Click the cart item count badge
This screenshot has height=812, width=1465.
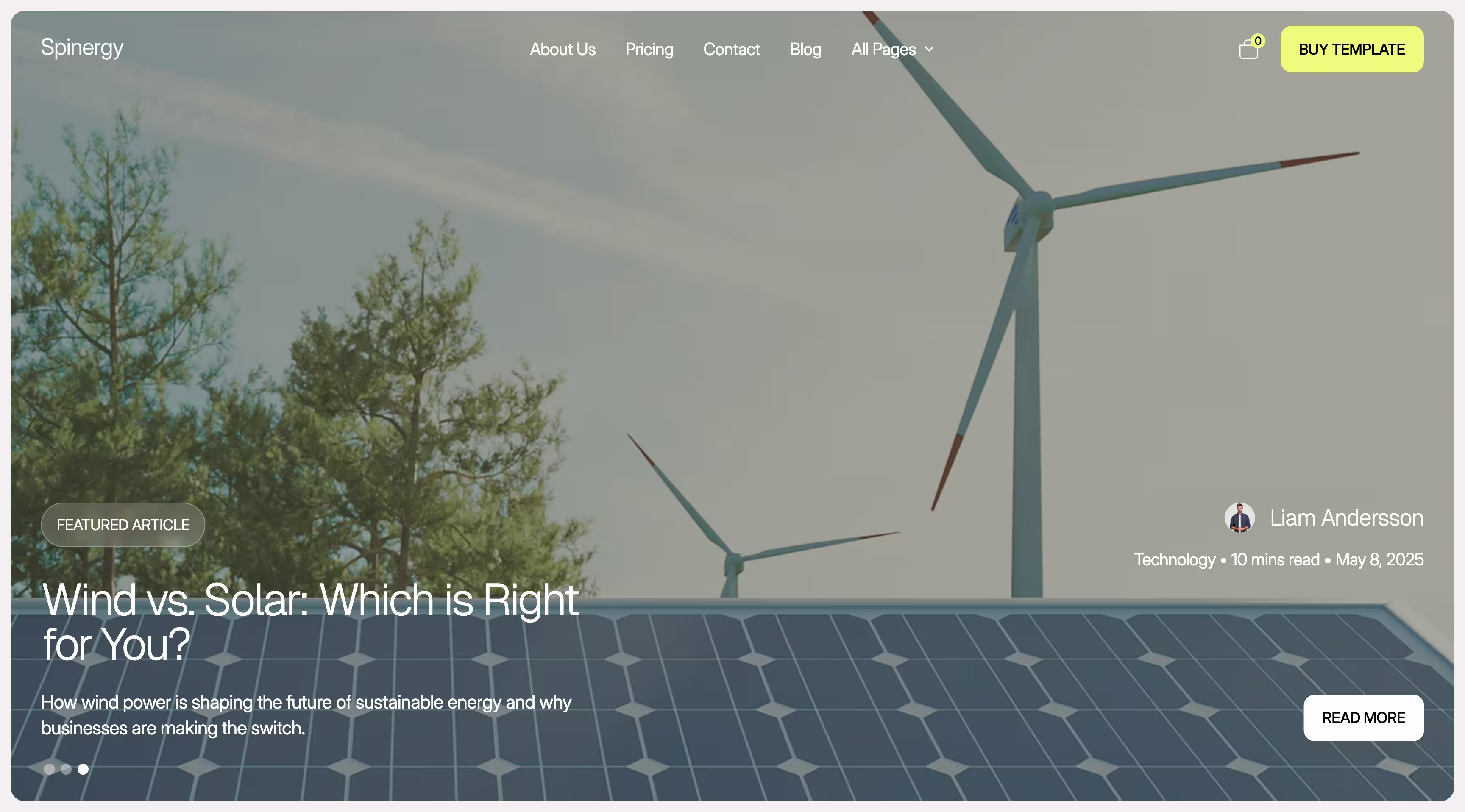click(1257, 41)
